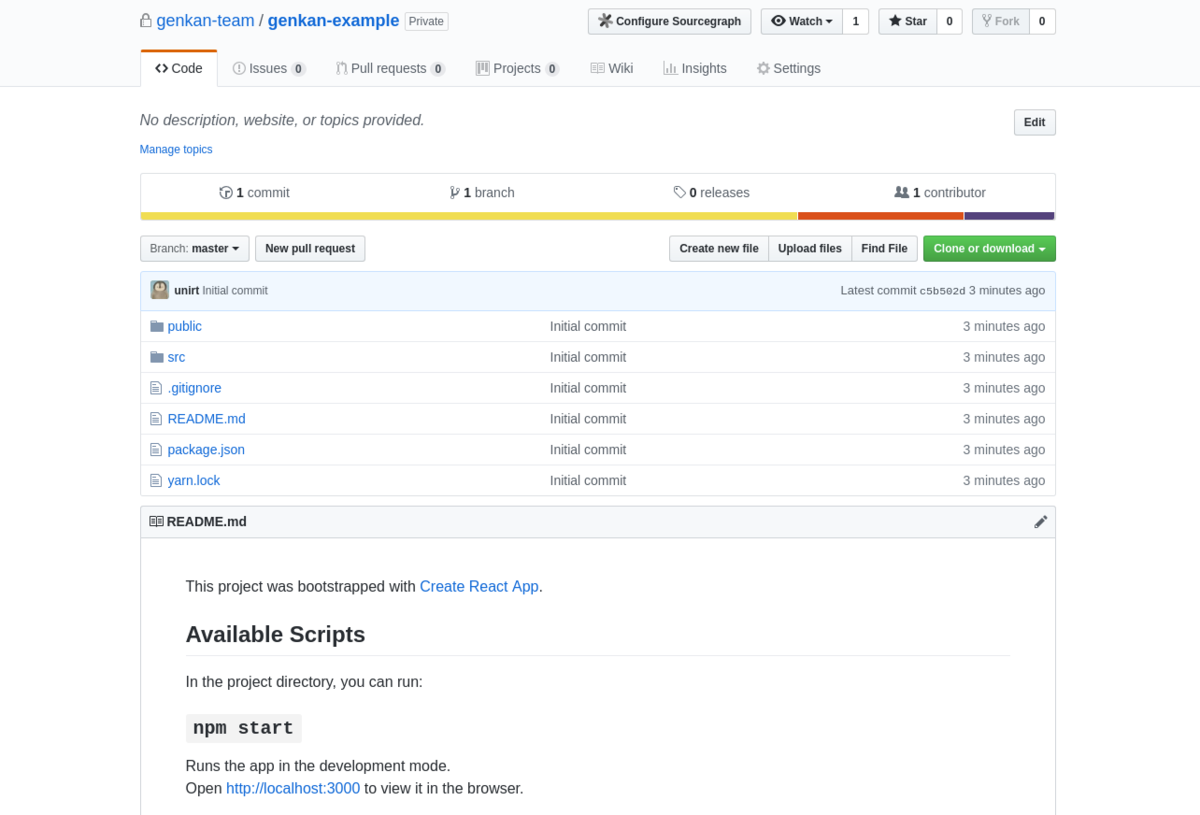Click Upload files button
The height and width of the screenshot is (815, 1200).
(x=810, y=248)
